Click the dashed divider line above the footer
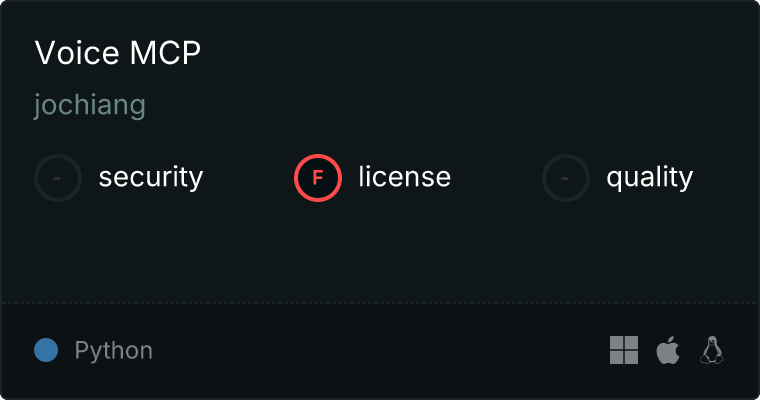 pyautogui.click(x=380, y=303)
